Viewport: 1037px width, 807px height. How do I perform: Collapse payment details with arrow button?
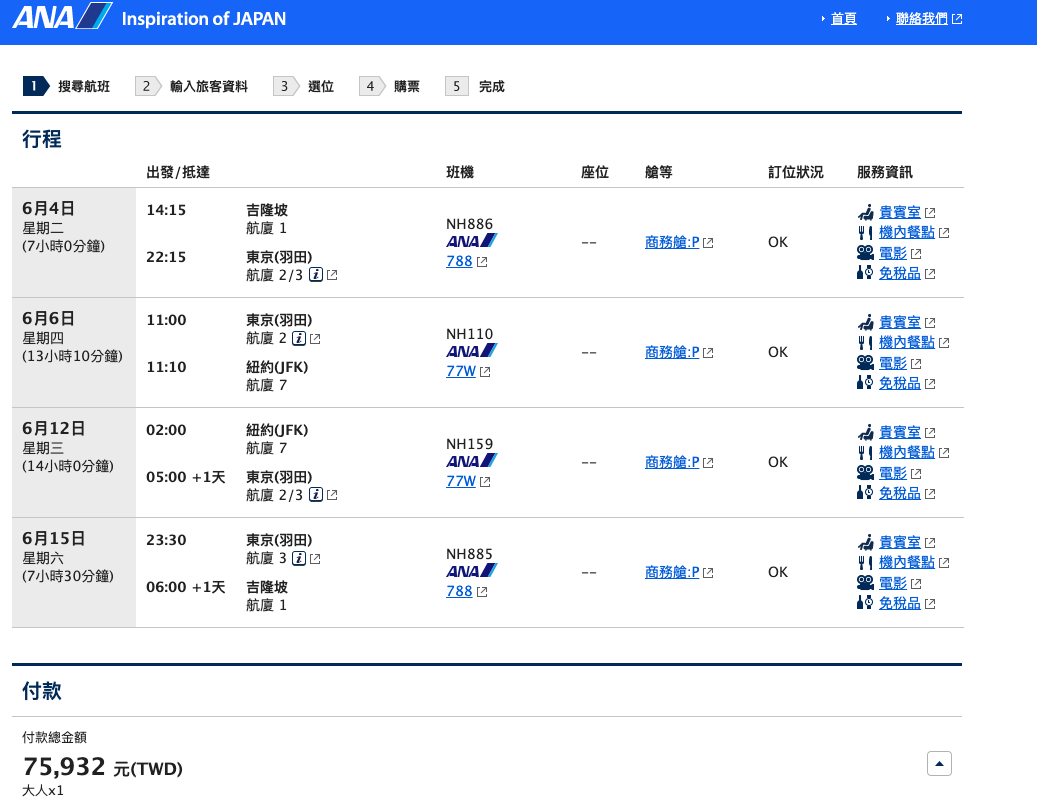click(939, 763)
